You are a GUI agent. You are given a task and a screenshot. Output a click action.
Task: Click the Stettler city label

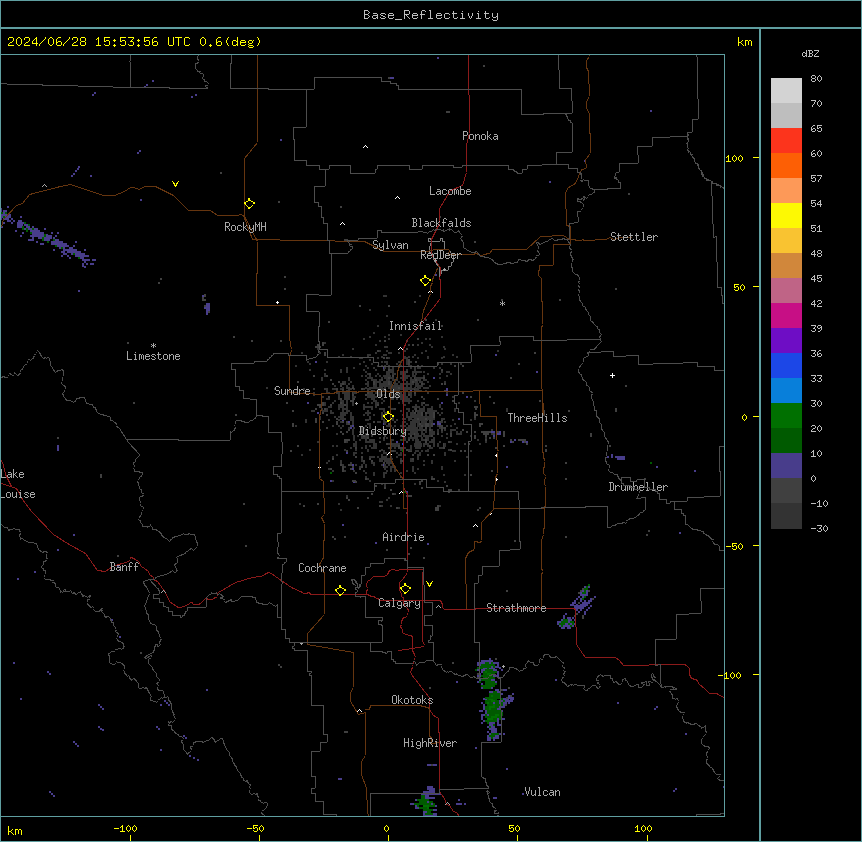[x=634, y=237]
